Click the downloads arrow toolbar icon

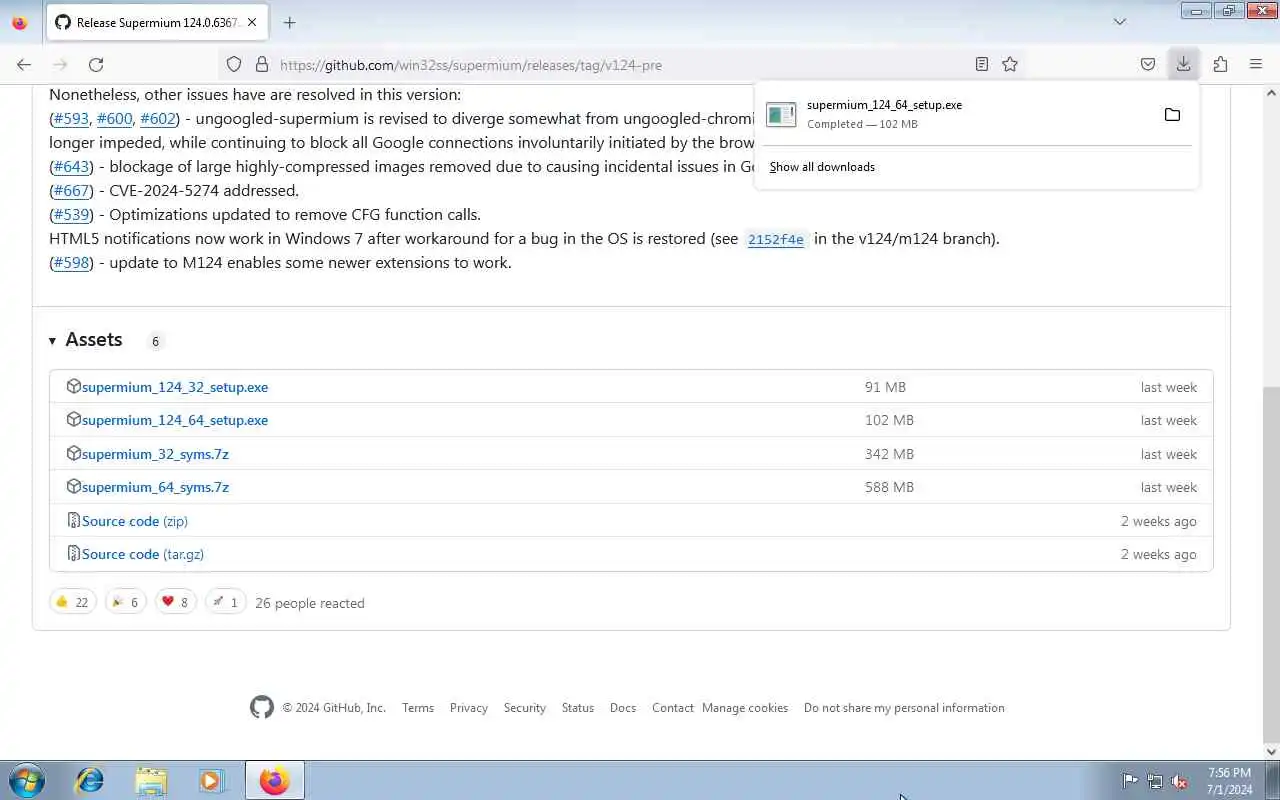(x=1183, y=64)
